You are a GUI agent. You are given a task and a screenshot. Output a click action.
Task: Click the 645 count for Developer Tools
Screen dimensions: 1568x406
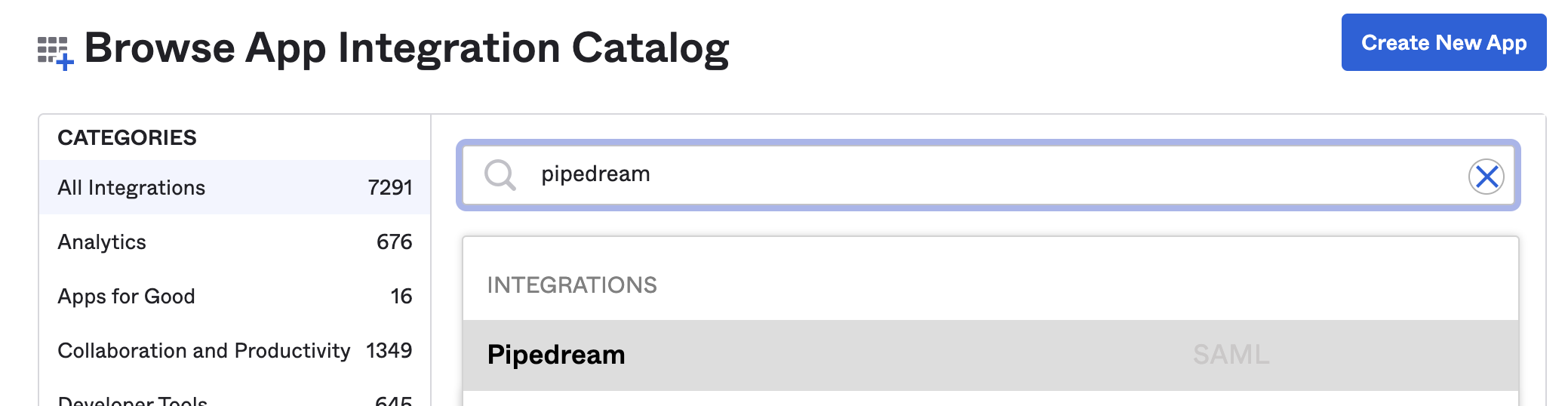(393, 401)
